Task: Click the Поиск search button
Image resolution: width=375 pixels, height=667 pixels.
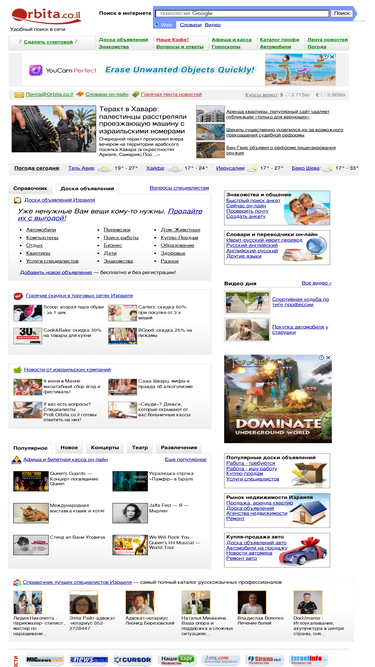Action: [x=342, y=13]
